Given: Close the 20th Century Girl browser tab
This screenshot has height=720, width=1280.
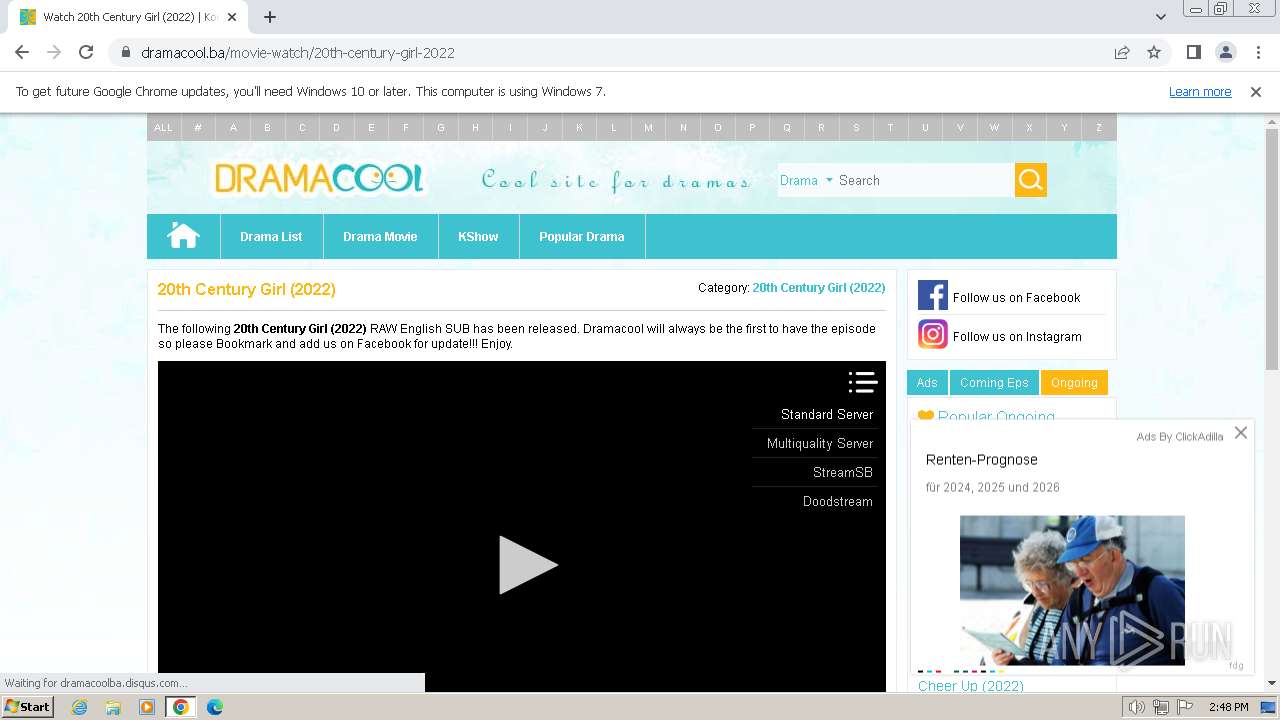Looking at the screenshot, I should 232,17.
